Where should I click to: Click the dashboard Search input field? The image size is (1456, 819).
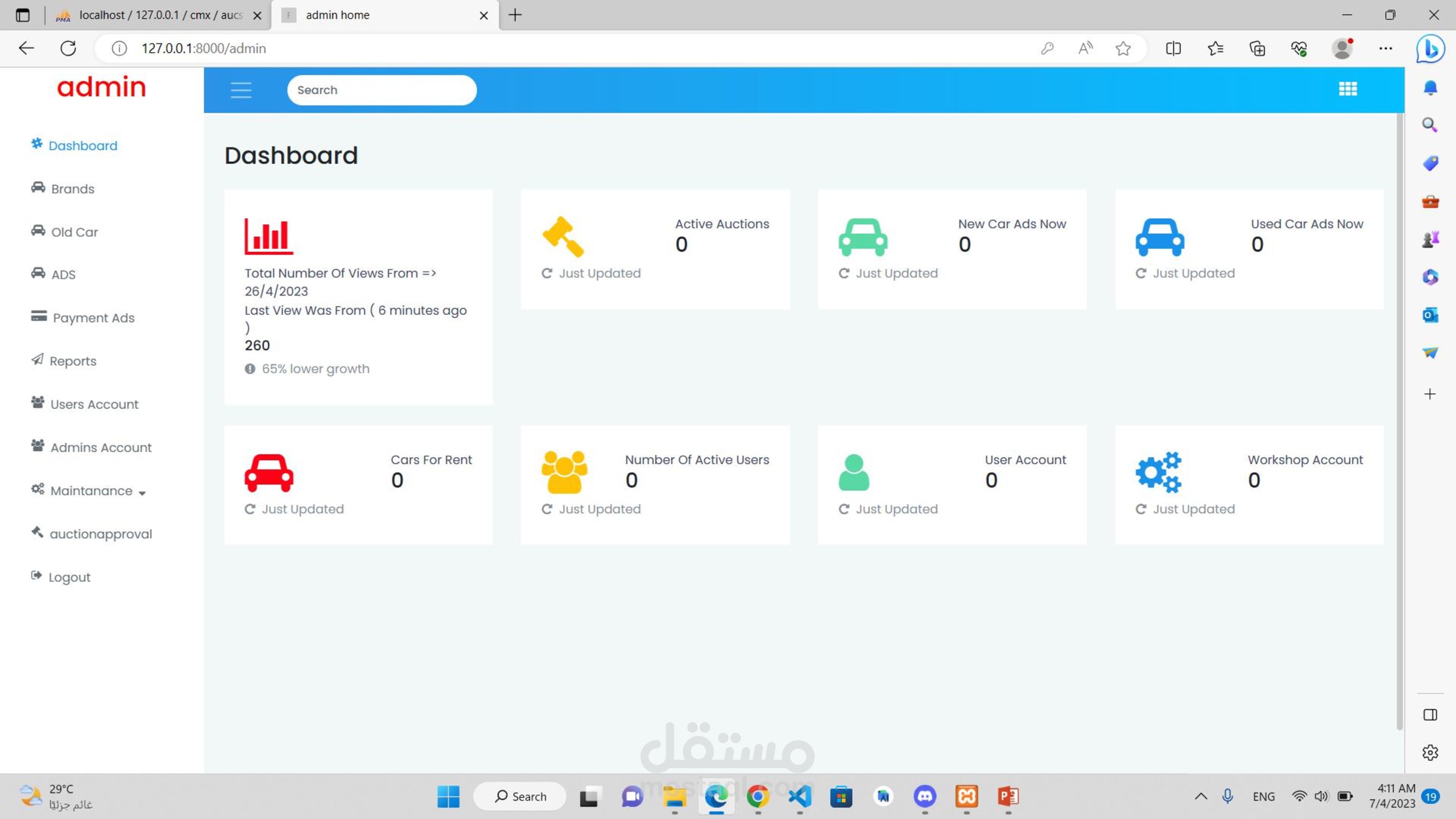pyautogui.click(x=382, y=90)
